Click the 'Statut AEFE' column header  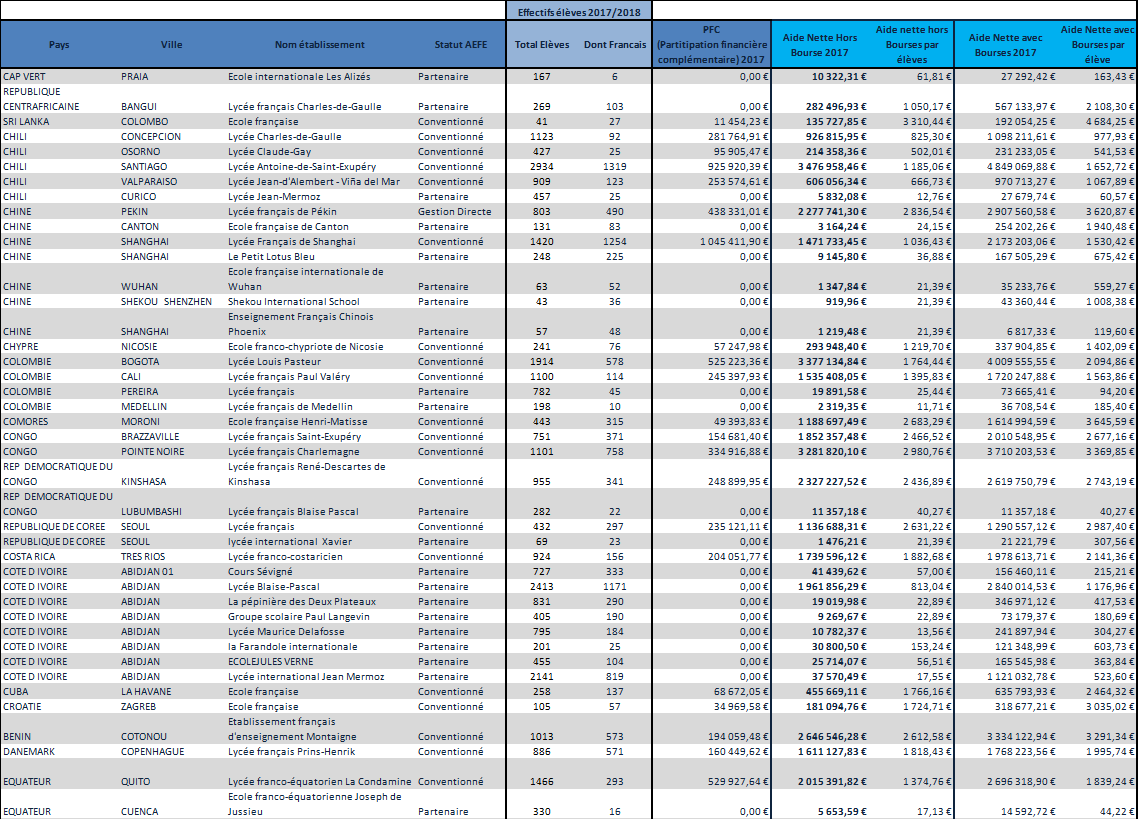[x=461, y=45]
